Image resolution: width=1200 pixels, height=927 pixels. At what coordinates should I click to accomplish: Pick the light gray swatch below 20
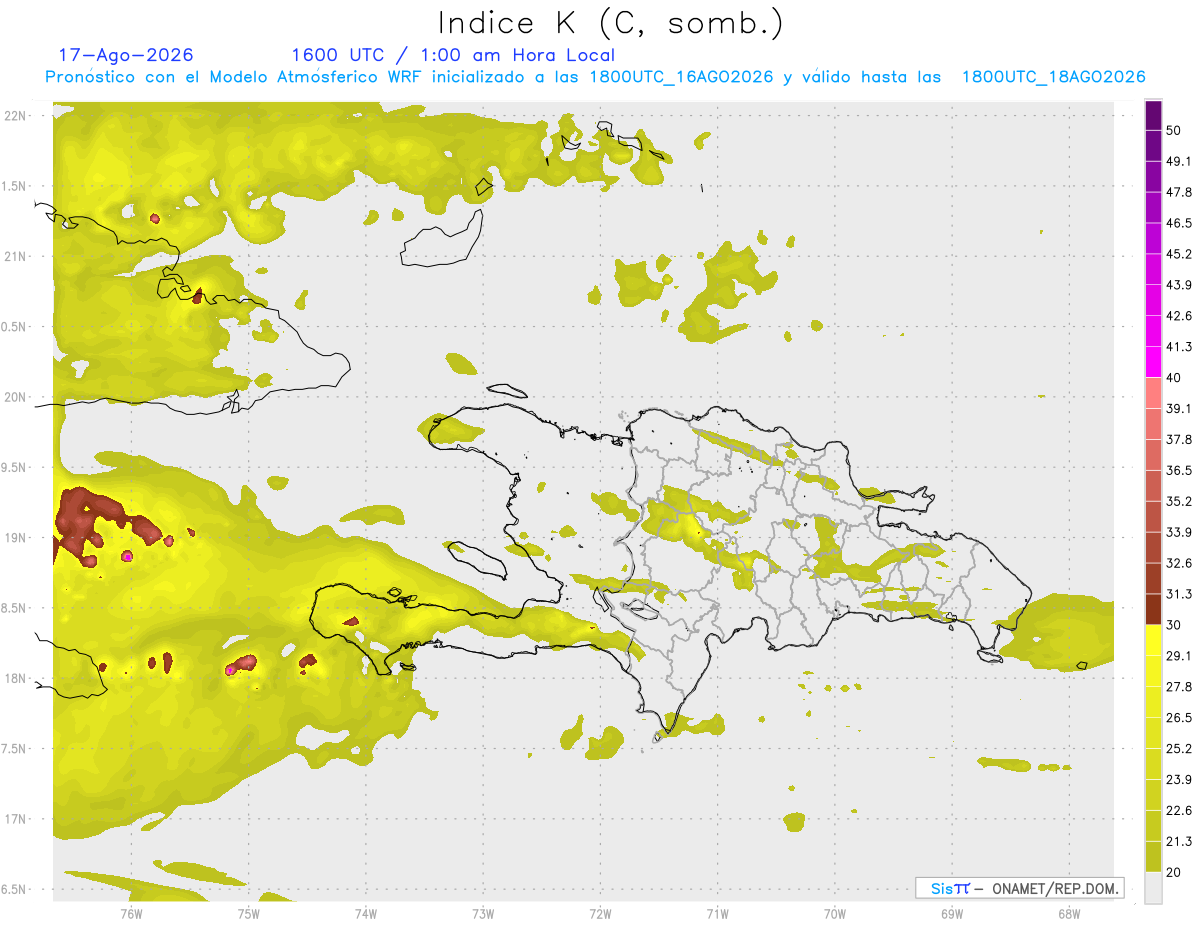(x=1153, y=887)
